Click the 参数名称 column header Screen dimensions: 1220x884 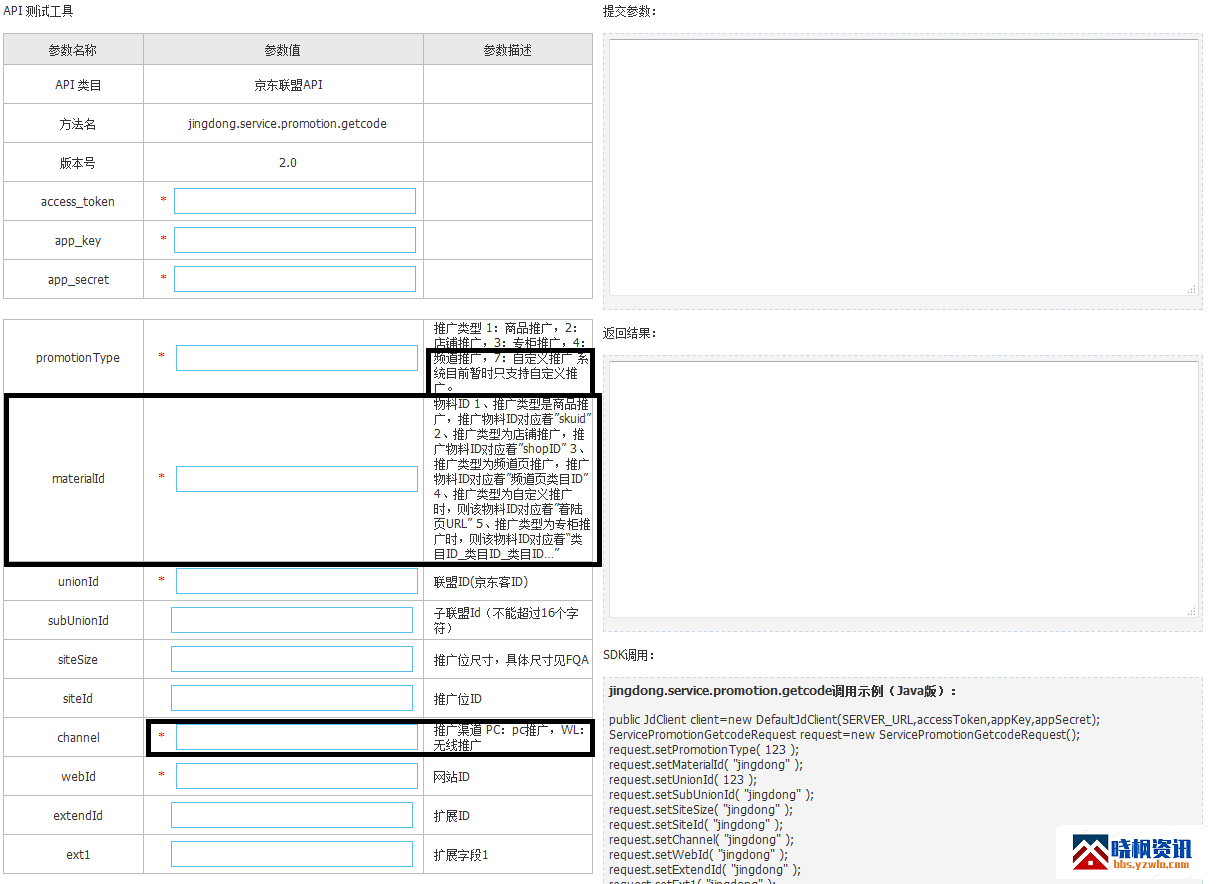point(73,50)
